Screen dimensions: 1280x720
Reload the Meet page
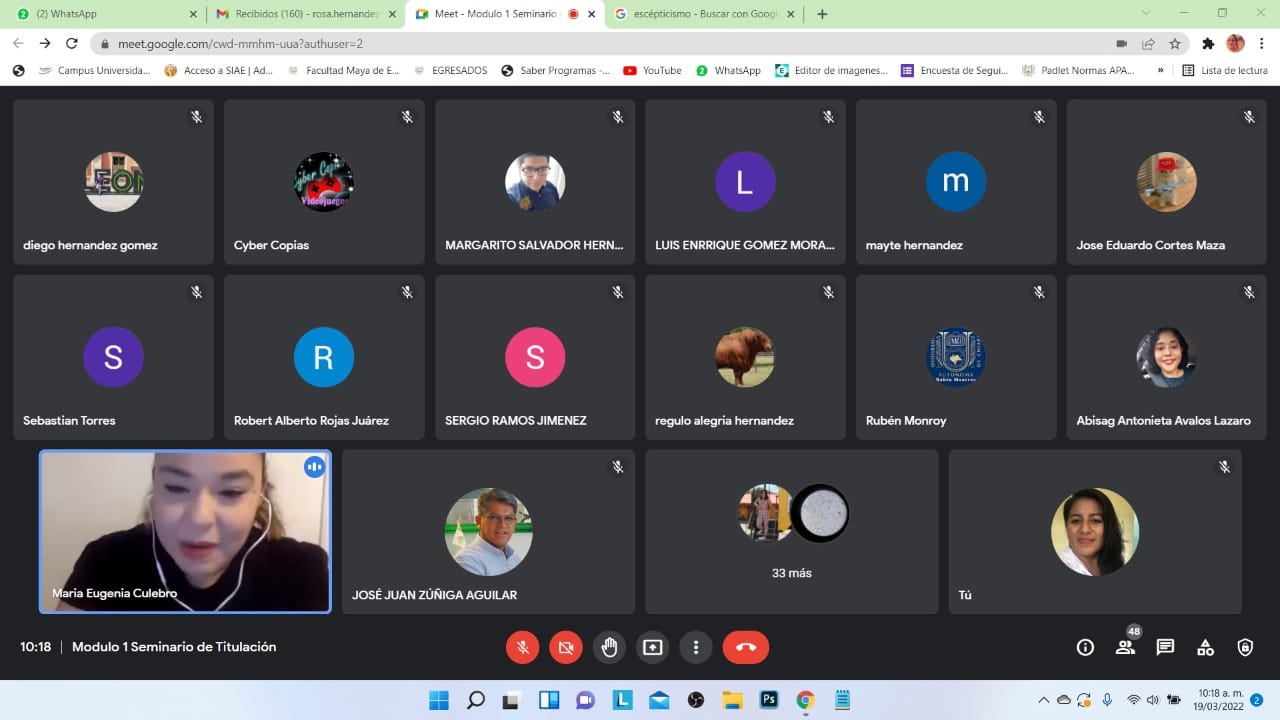pyautogui.click(x=72, y=43)
